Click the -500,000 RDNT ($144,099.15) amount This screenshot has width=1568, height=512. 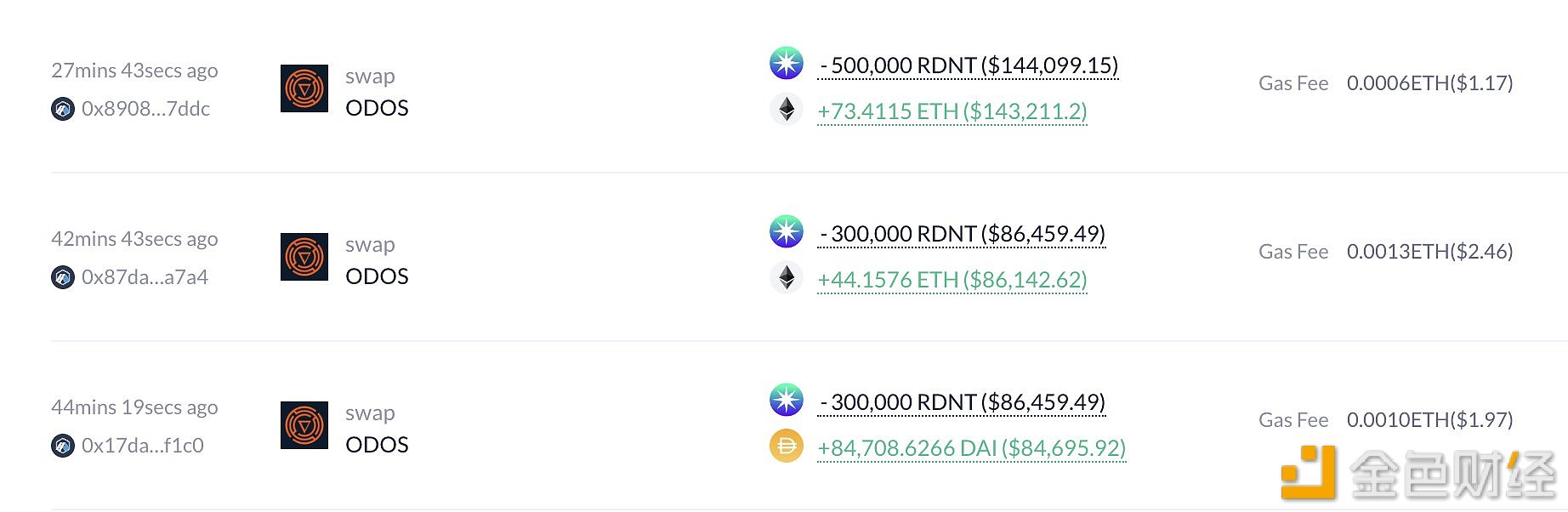[x=968, y=65]
